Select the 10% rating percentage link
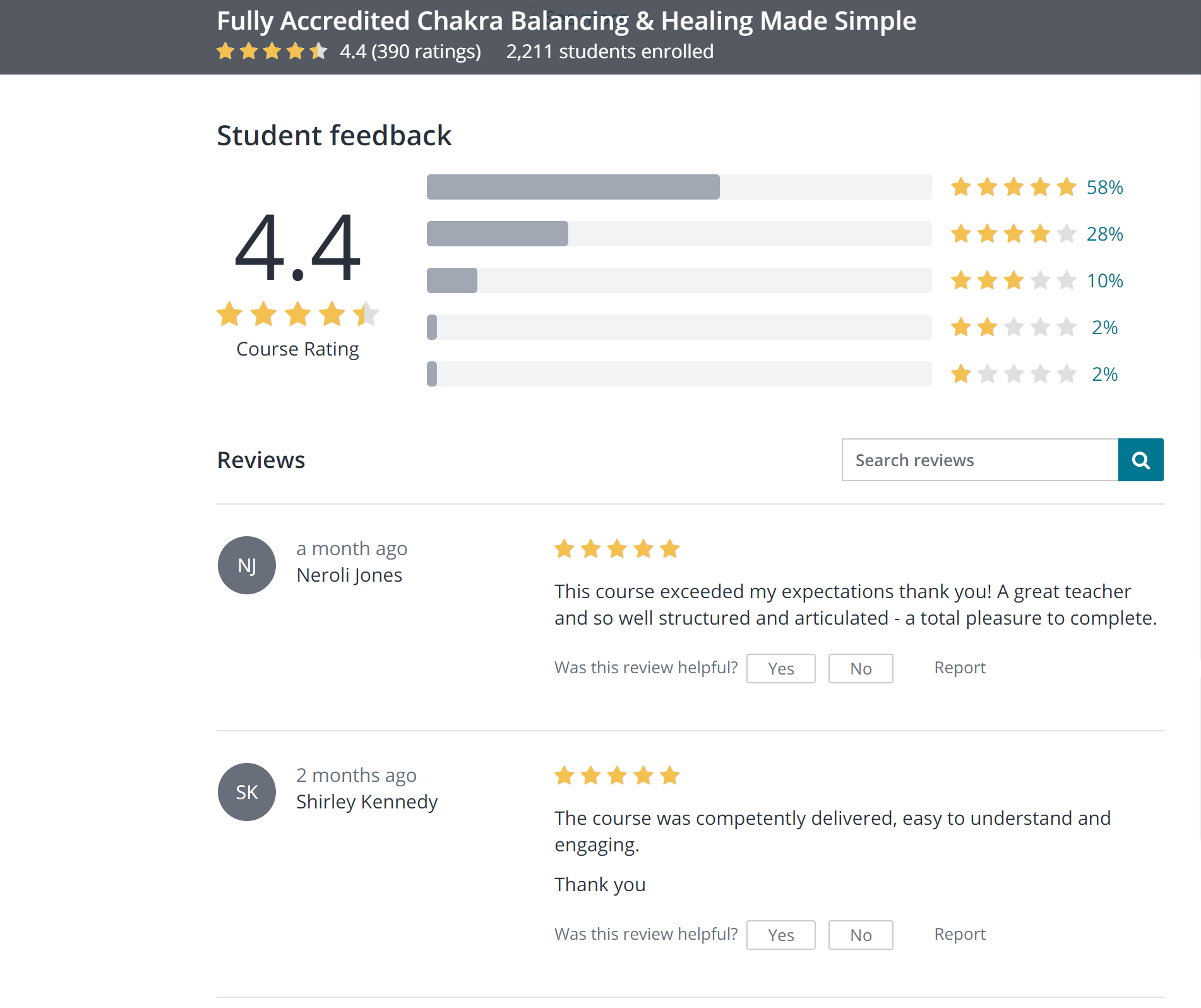Screen dimensions: 1201x1008 pos(1104,280)
